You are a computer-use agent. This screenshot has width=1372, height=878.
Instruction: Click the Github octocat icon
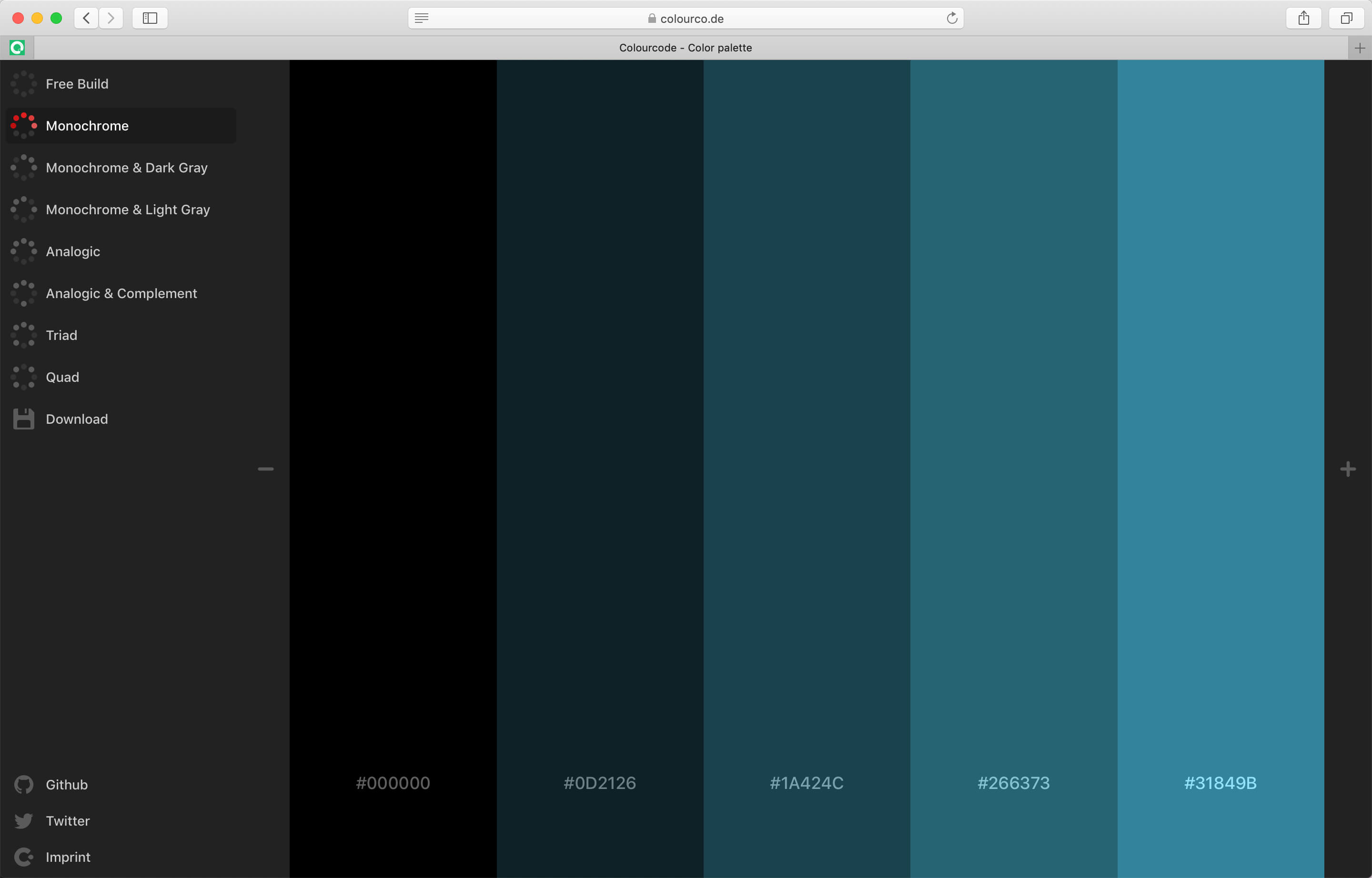click(x=24, y=785)
